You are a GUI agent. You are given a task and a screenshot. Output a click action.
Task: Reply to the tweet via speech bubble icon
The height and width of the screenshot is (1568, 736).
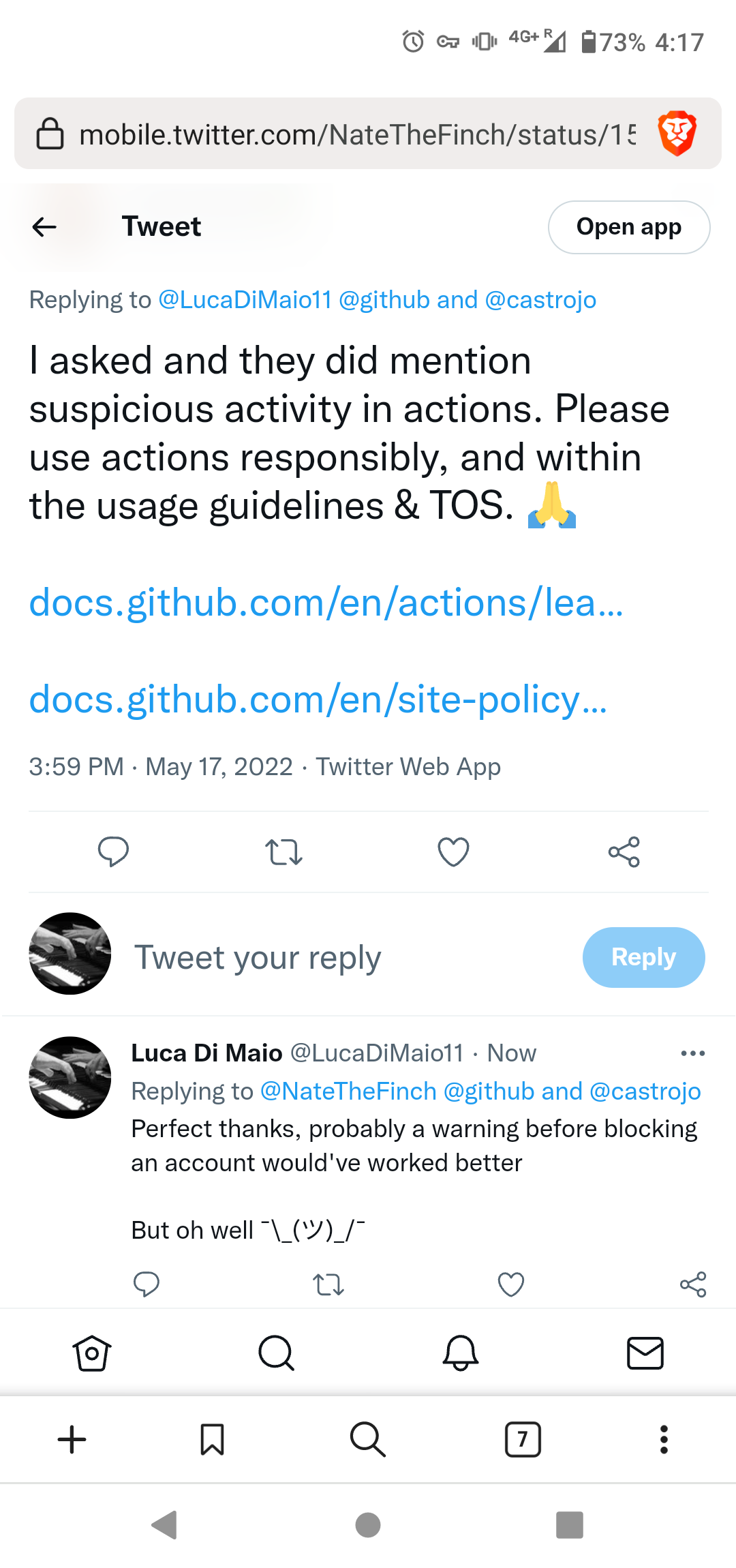113,851
